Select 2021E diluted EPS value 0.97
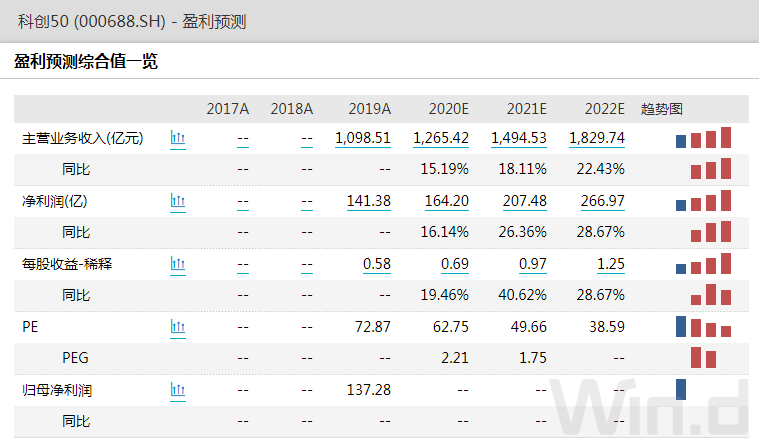Viewport: 759px width, 445px height. (533, 264)
